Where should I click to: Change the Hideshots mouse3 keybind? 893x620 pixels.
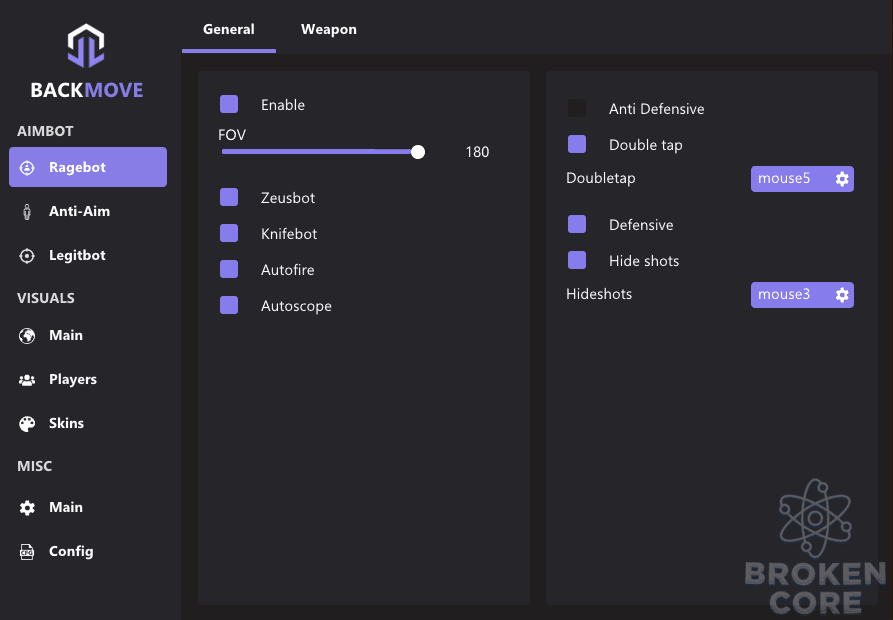tap(802, 294)
